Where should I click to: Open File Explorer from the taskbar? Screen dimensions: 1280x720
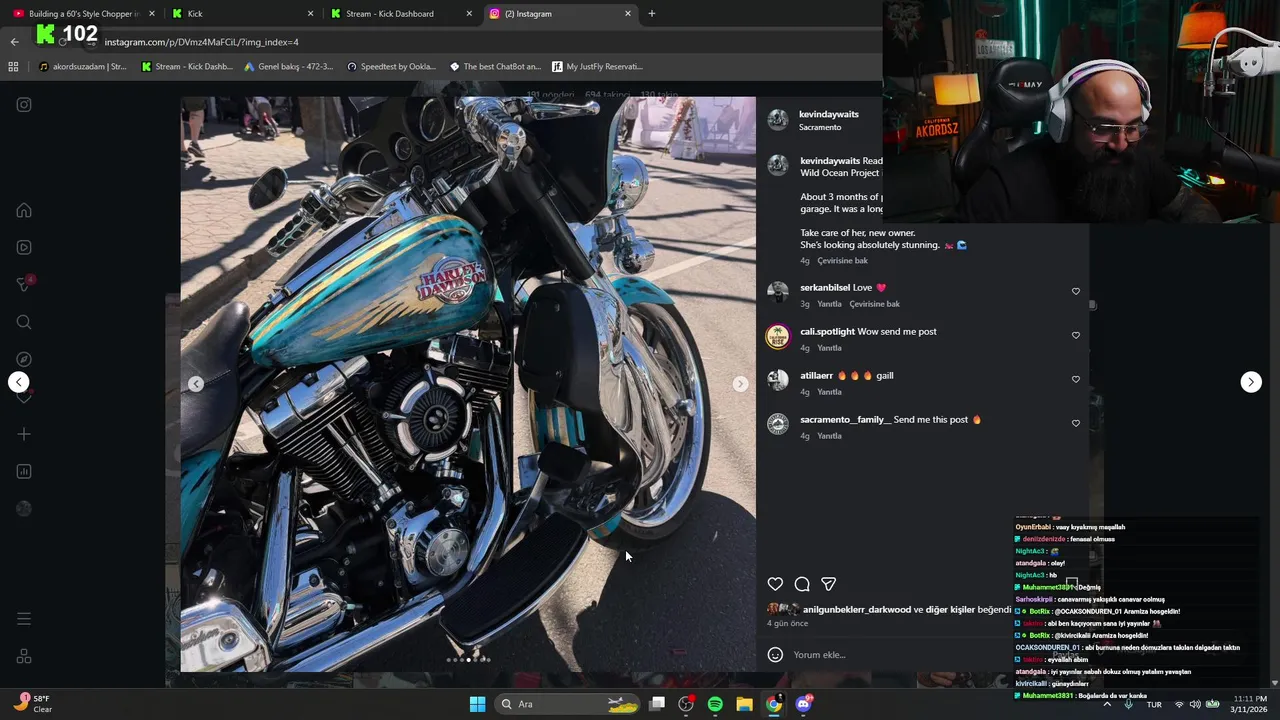pos(744,704)
